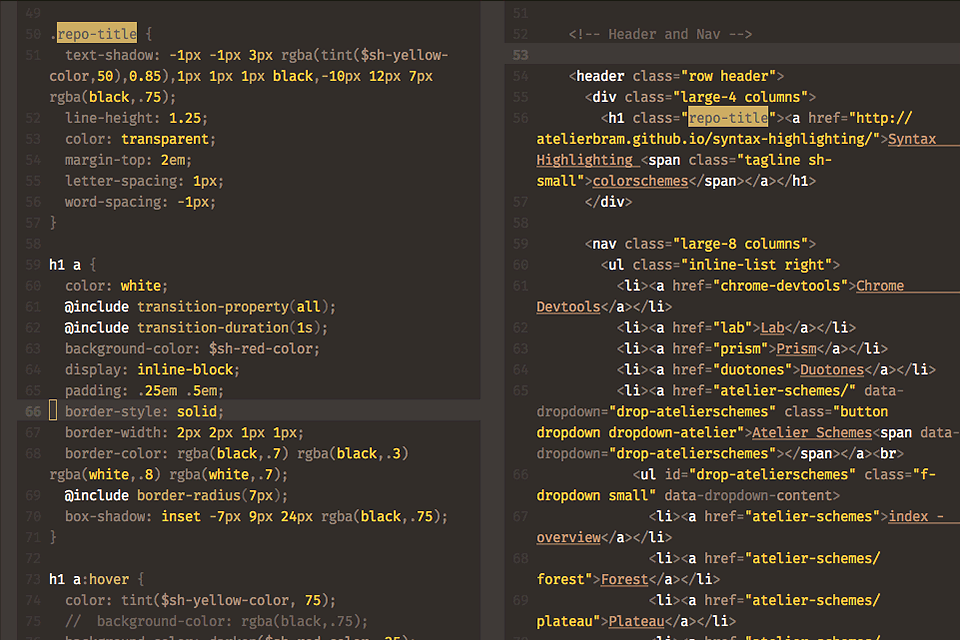Click the underlined 'Duotones' link text
960x640 pixels.
832,369
